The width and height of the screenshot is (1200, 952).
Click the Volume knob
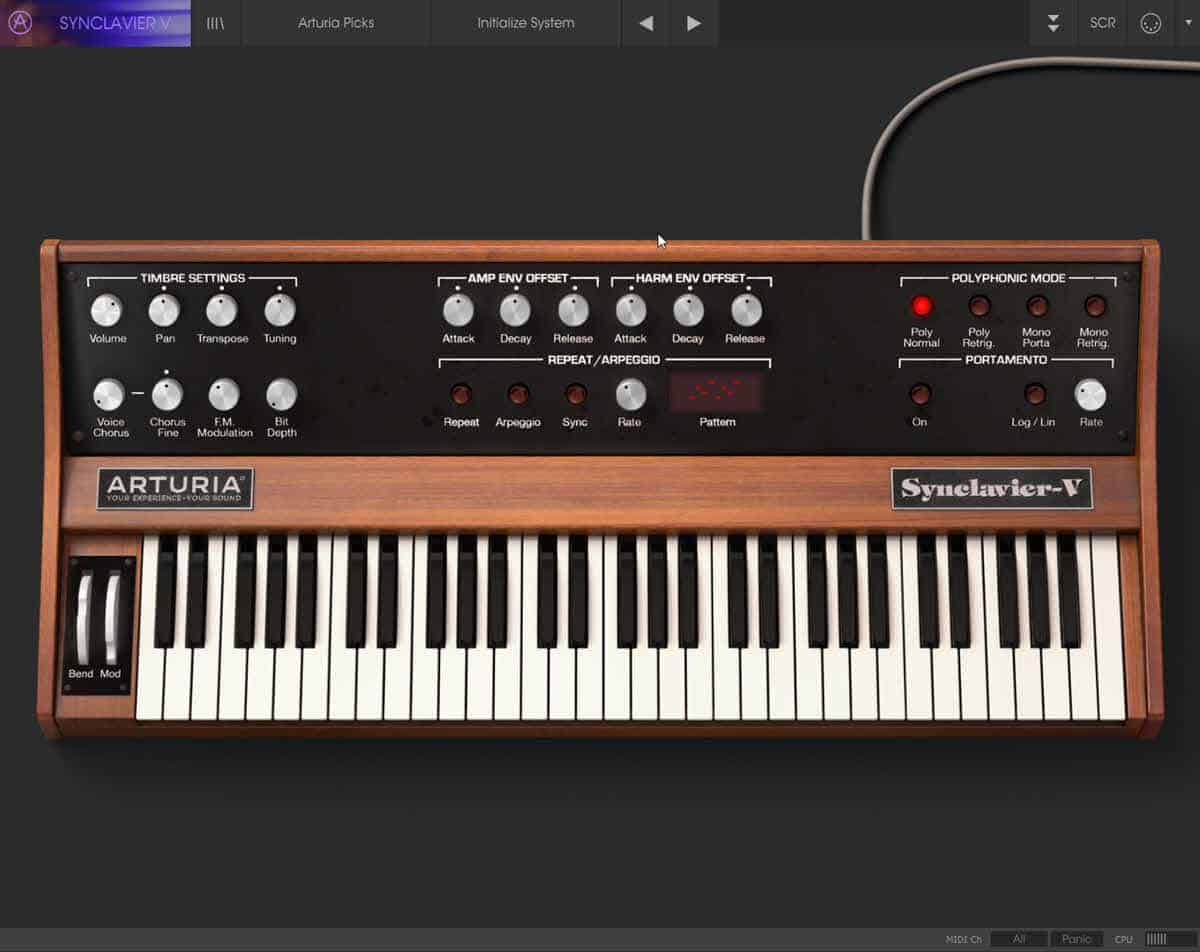click(x=106, y=310)
